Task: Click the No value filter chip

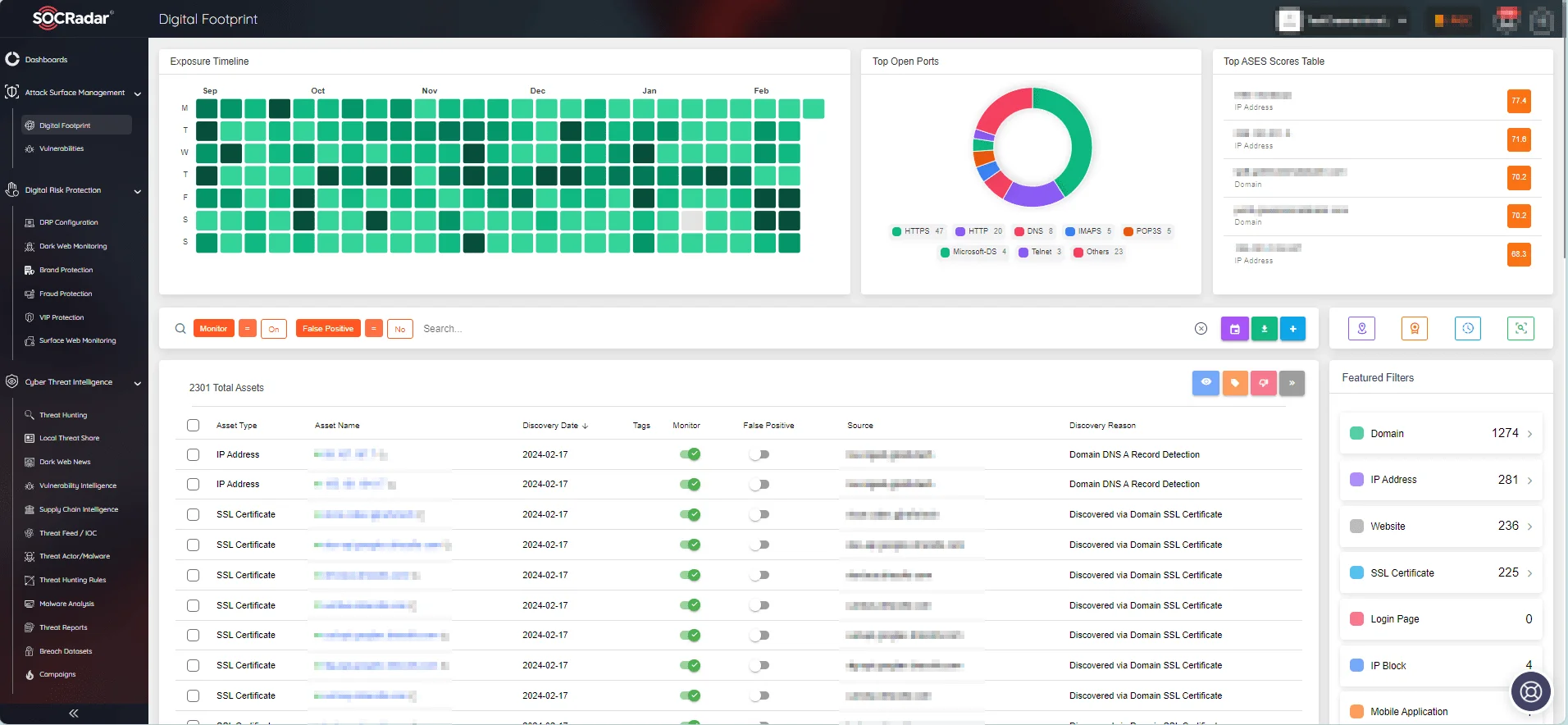Action: coord(399,329)
